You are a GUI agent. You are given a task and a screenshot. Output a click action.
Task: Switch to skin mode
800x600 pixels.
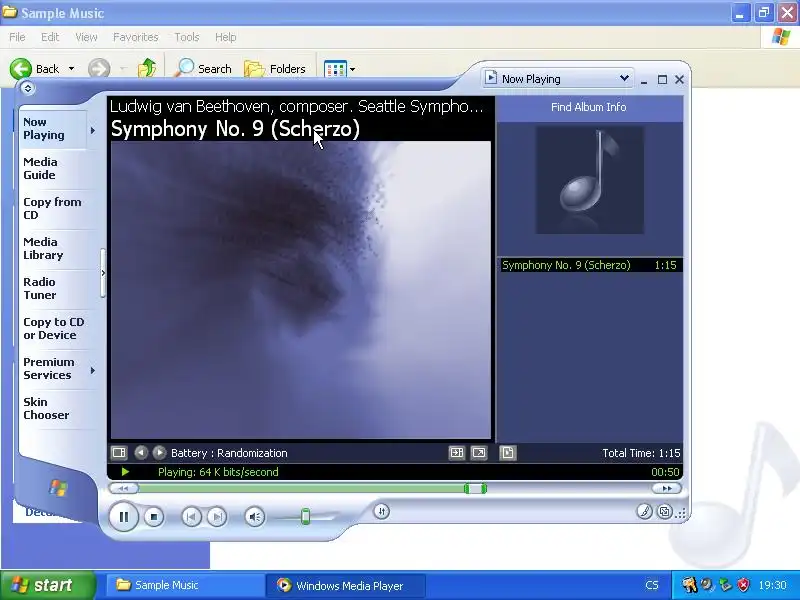coord(664,511)
